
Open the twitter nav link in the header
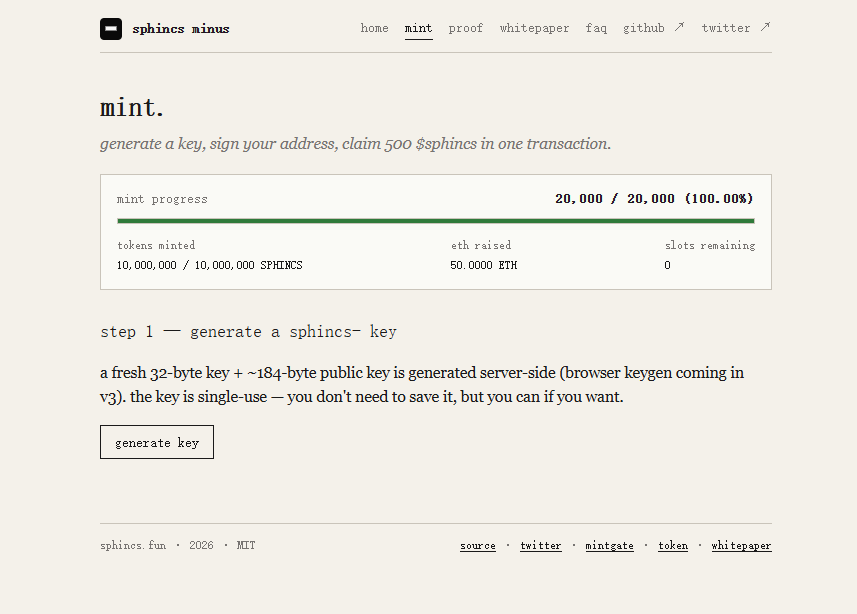[x=736, y=28]
